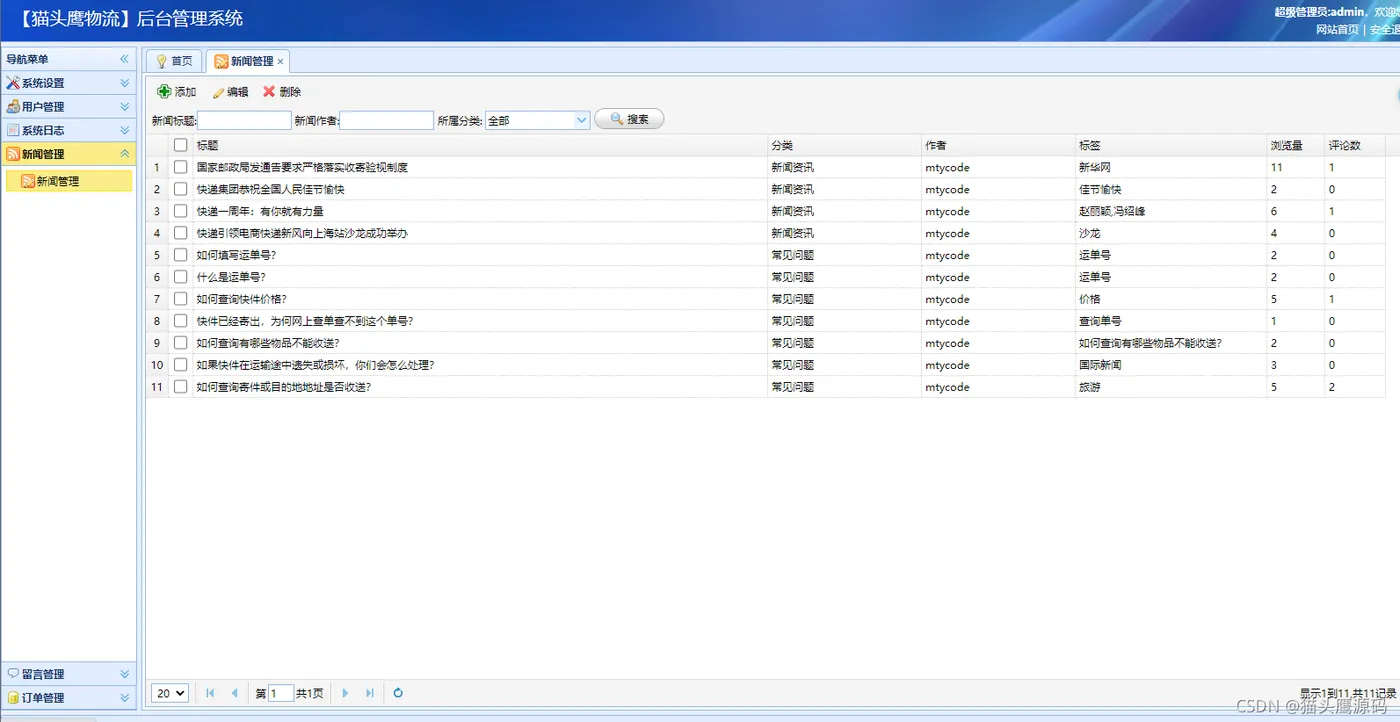The height and width of the screenshot is (722, 1400).
Task: Expand the 系统日志 accordion section
Action: pyautogui.click(x=125, y=130)
